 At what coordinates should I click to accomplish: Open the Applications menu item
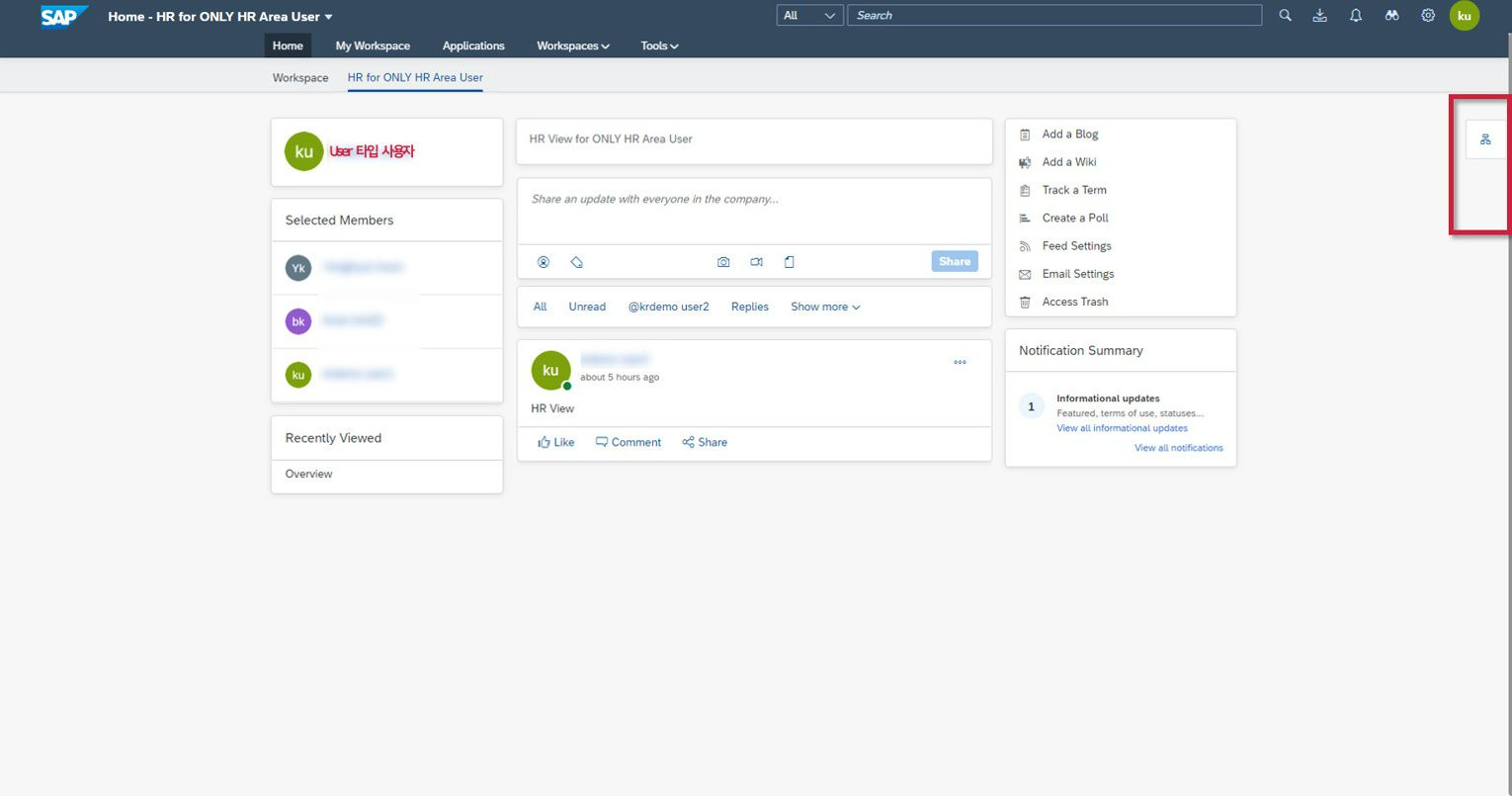coord(473,45)
